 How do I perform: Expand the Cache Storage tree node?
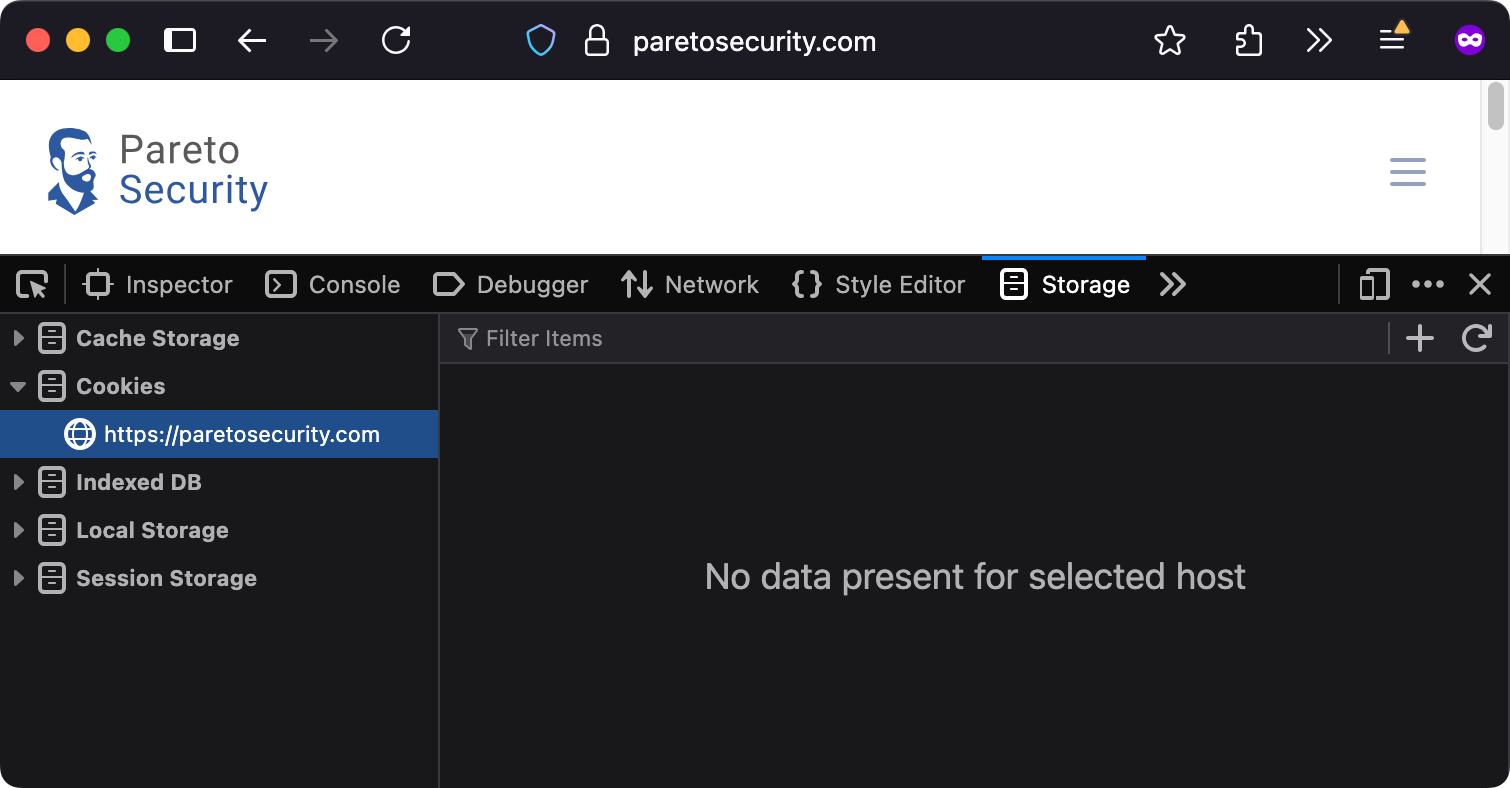tap(18, 338)
